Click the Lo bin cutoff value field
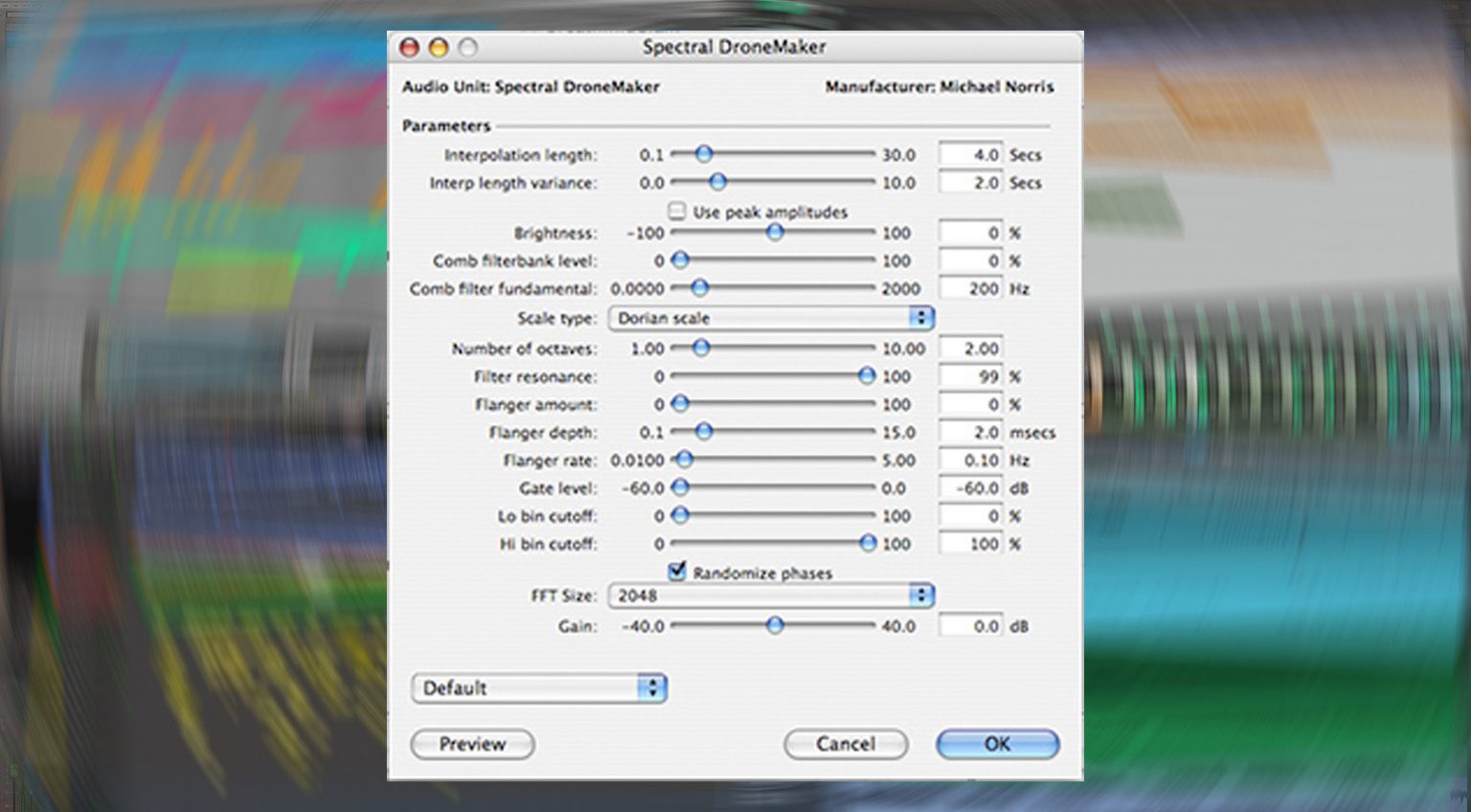 pyautogui.click(x=970, y=515)
